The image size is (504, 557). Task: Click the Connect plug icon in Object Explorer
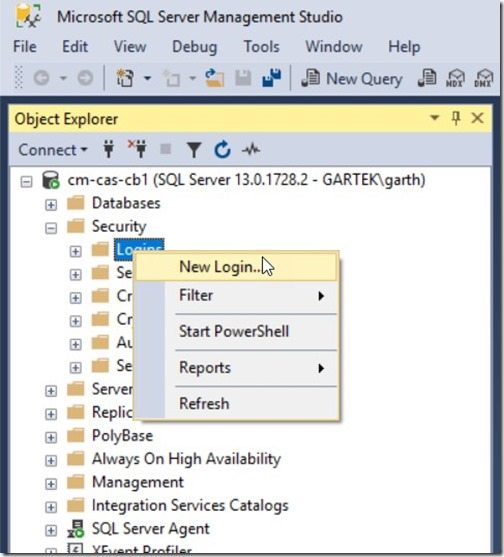tap(109, 150)
